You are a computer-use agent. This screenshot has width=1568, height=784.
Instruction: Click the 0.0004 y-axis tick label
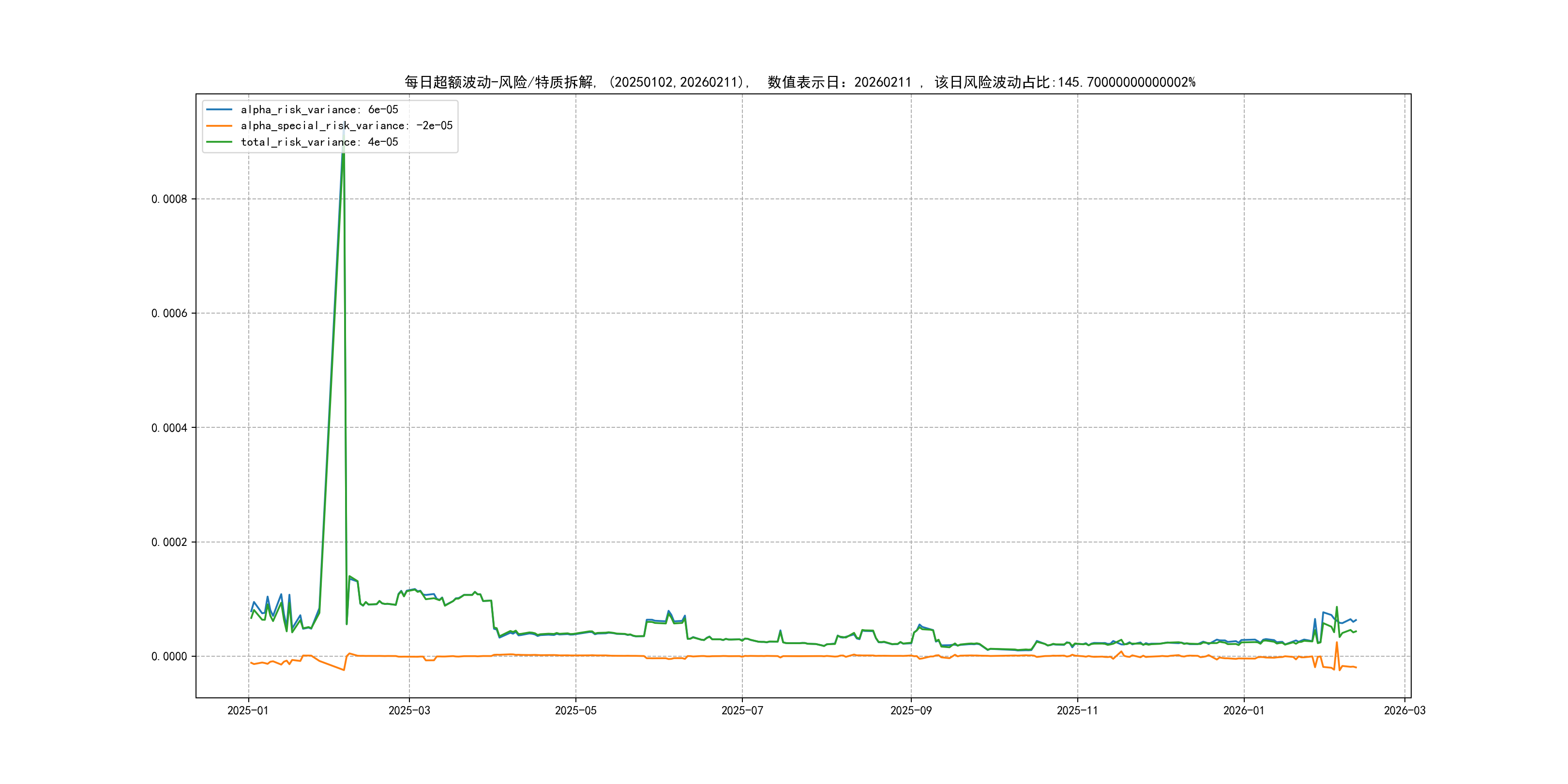[169, 428]
